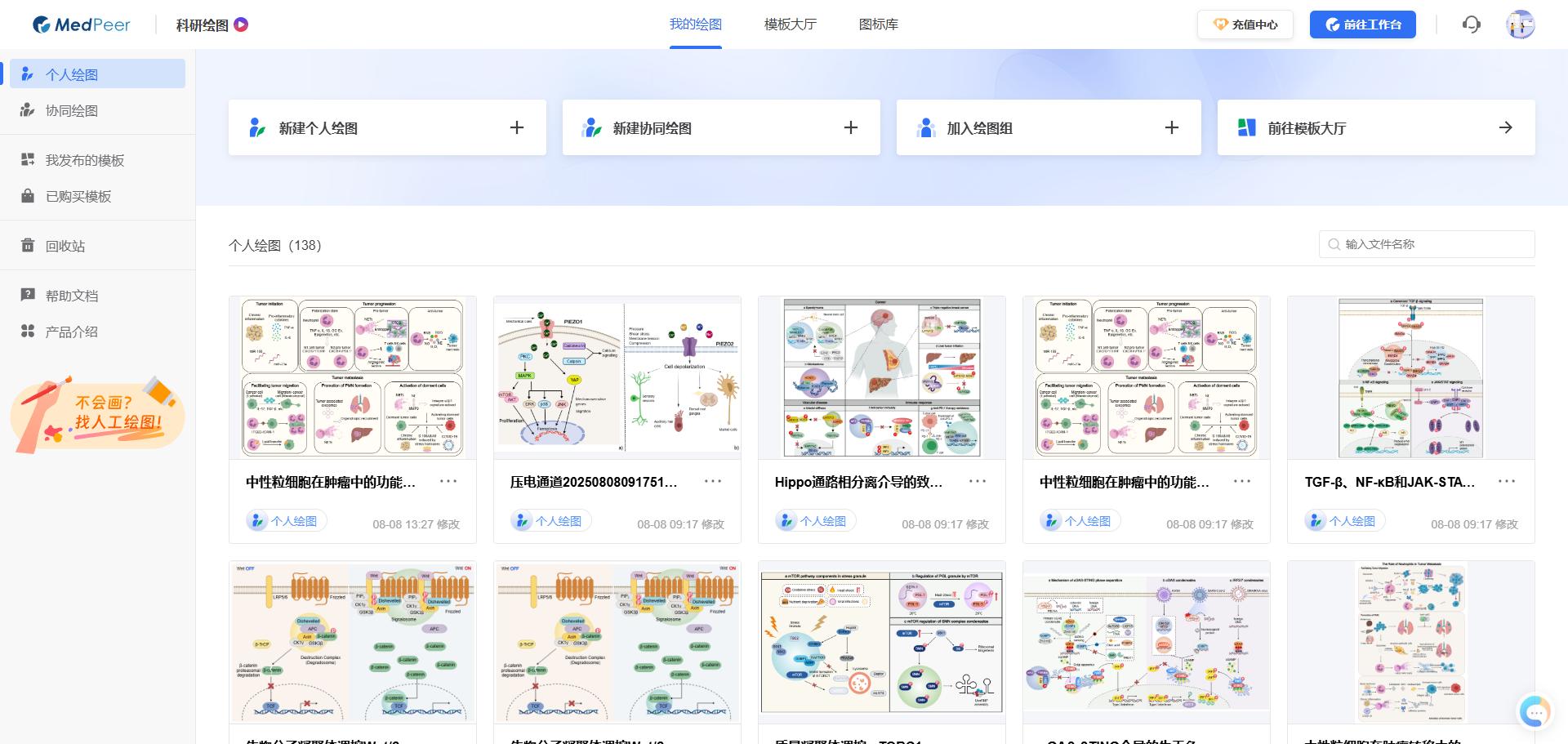Click the file name search field

[x=1426, y=243]
